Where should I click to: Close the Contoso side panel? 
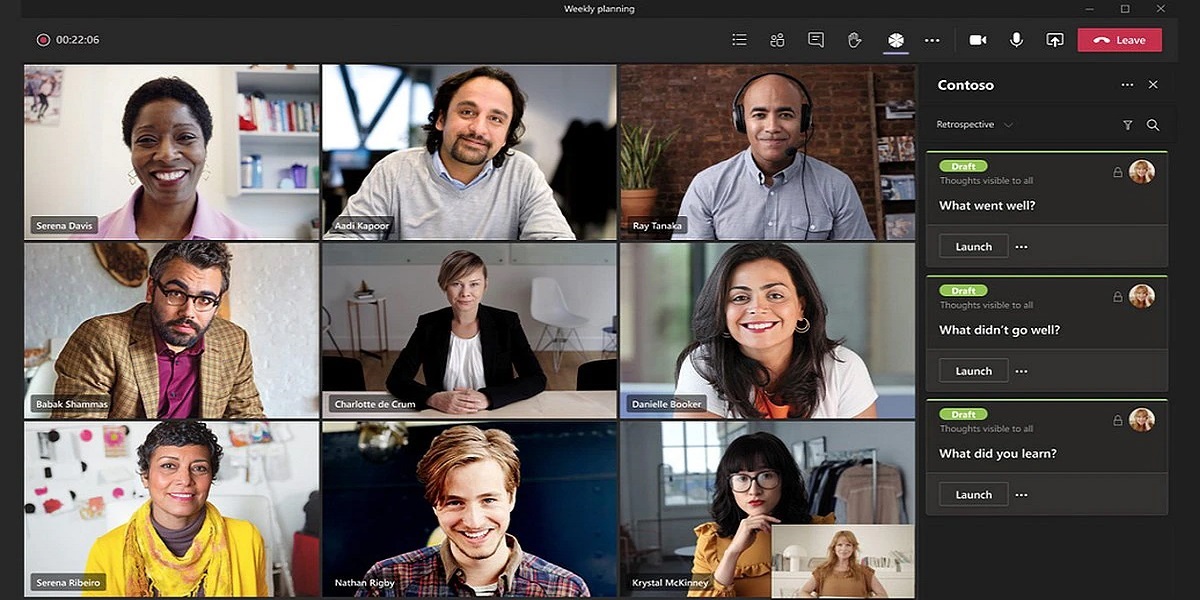[1153, 85]
